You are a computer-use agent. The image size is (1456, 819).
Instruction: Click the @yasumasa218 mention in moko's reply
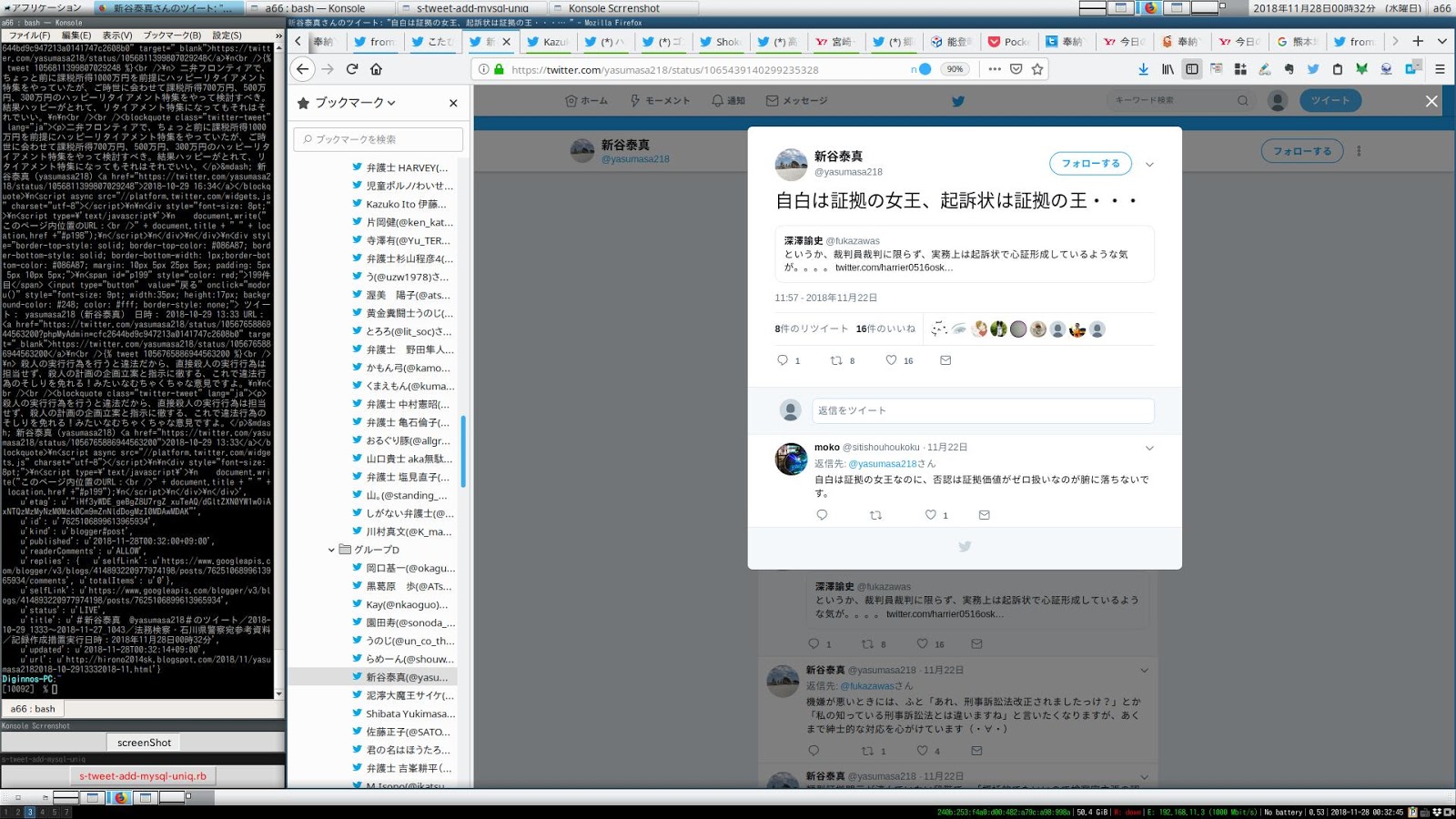coord(883,464)
